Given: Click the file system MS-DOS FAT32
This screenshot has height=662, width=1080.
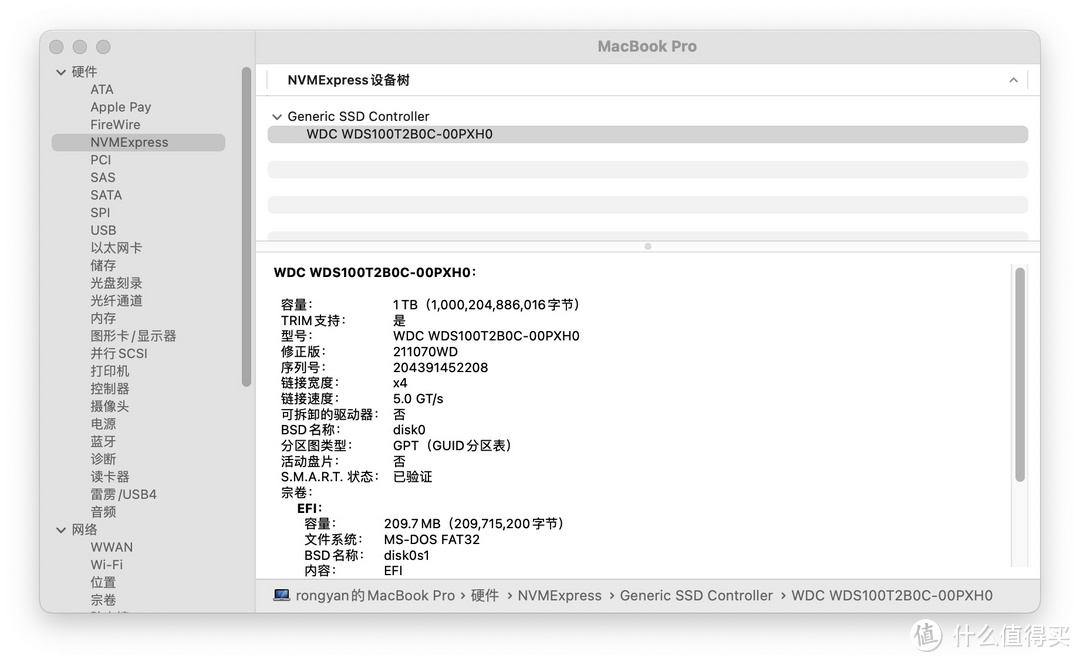Looking at the screenshot, I should pyautogui.click(x=432, y=539).
